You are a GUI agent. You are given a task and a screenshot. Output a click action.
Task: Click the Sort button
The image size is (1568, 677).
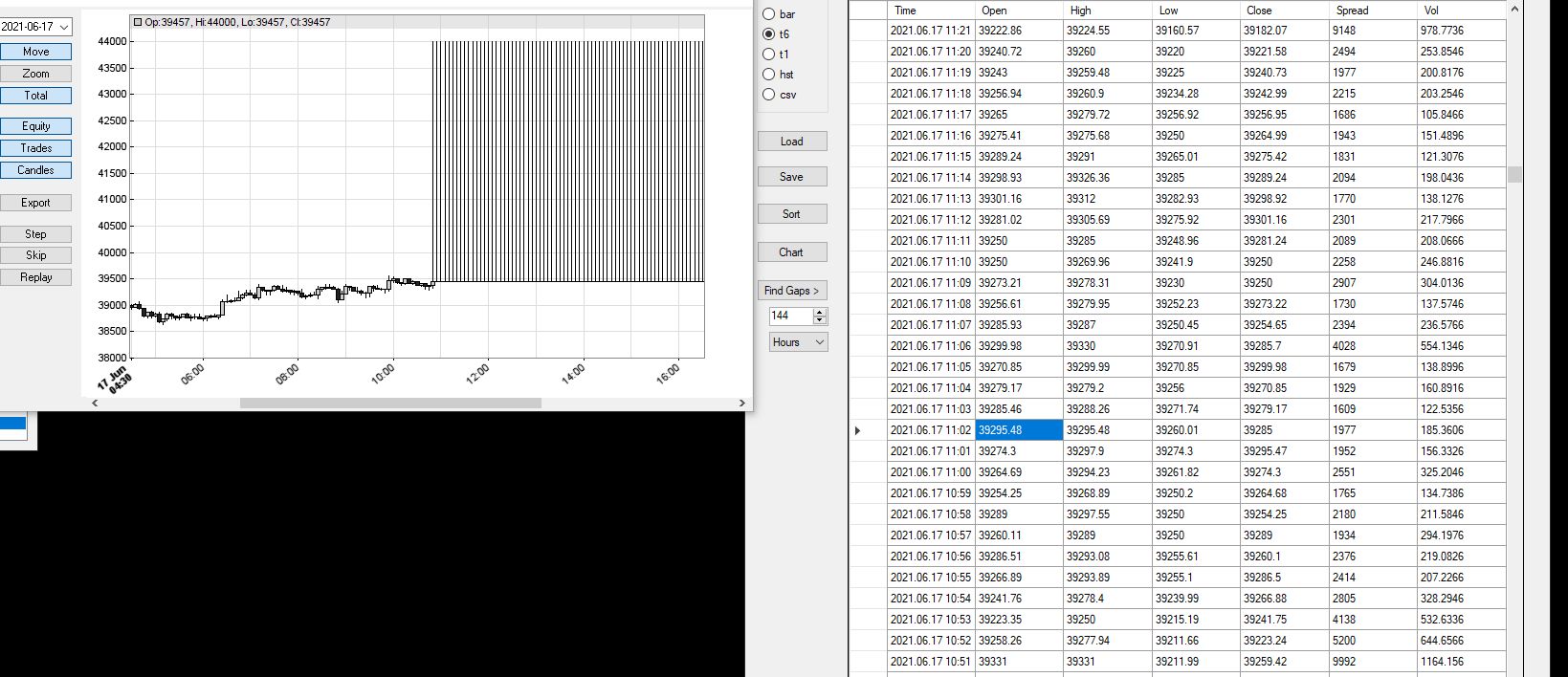point(791,214)
